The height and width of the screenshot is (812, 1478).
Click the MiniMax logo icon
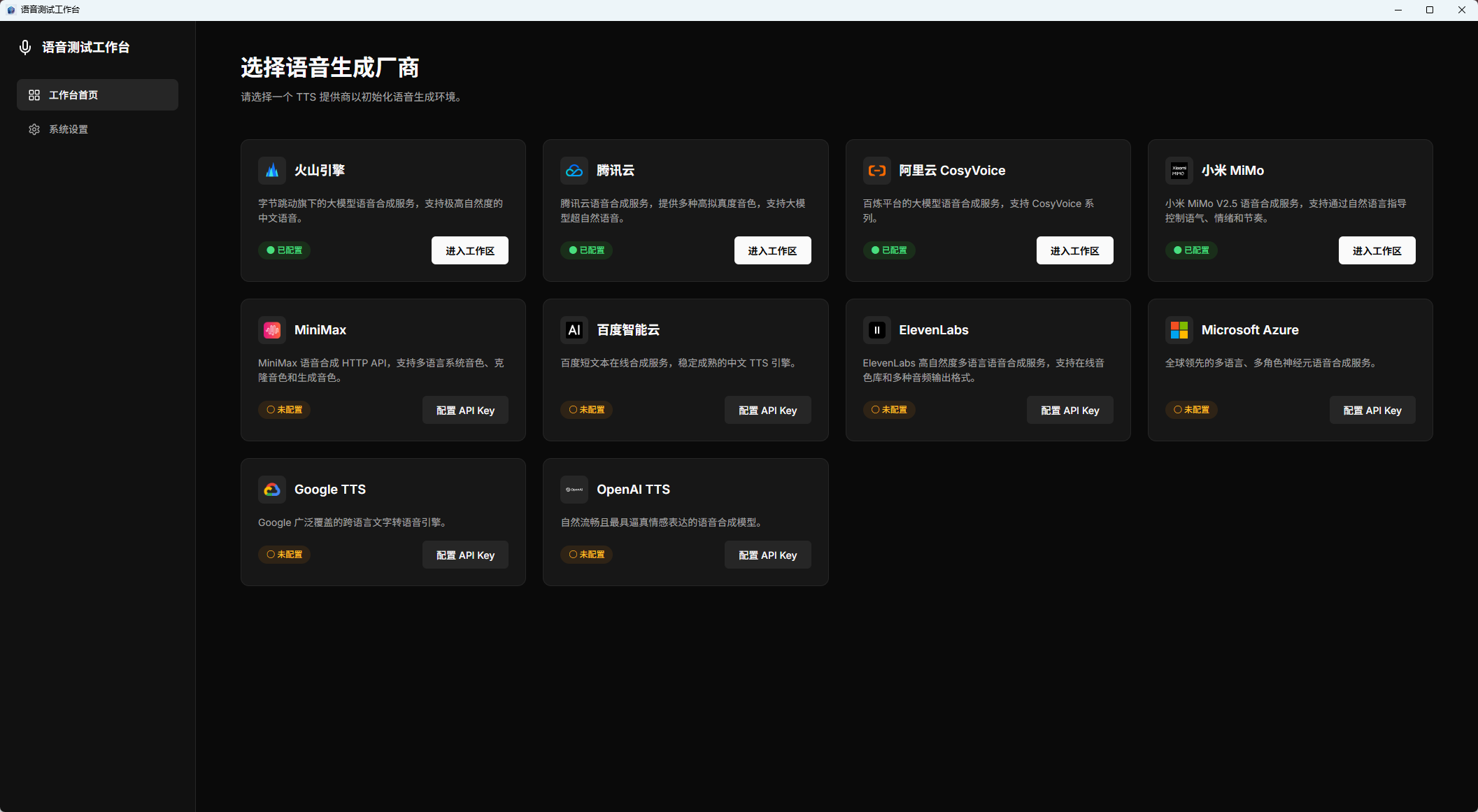(272, 330)
